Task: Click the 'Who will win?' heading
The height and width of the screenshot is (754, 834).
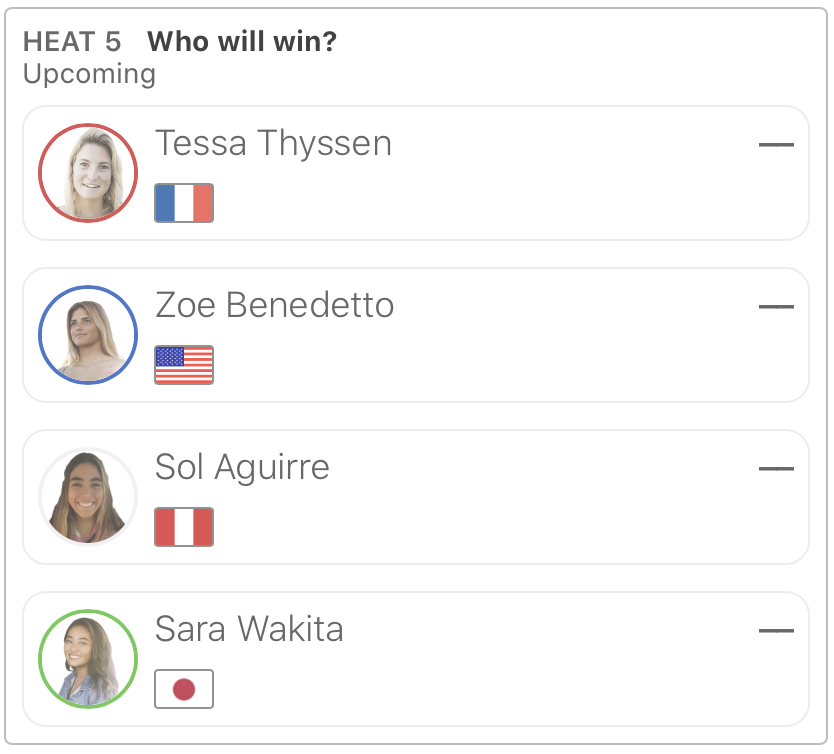Action: [x=242, y=42]
